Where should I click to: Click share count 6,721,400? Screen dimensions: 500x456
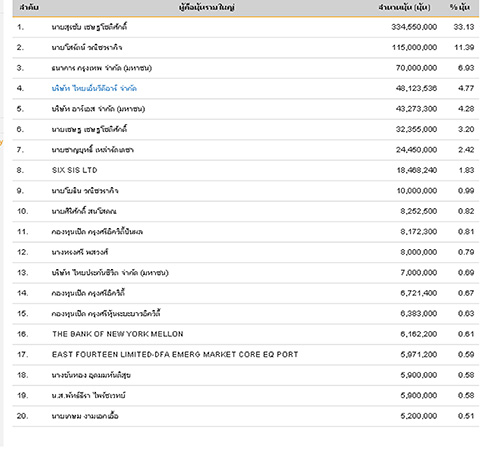(419, 293)
